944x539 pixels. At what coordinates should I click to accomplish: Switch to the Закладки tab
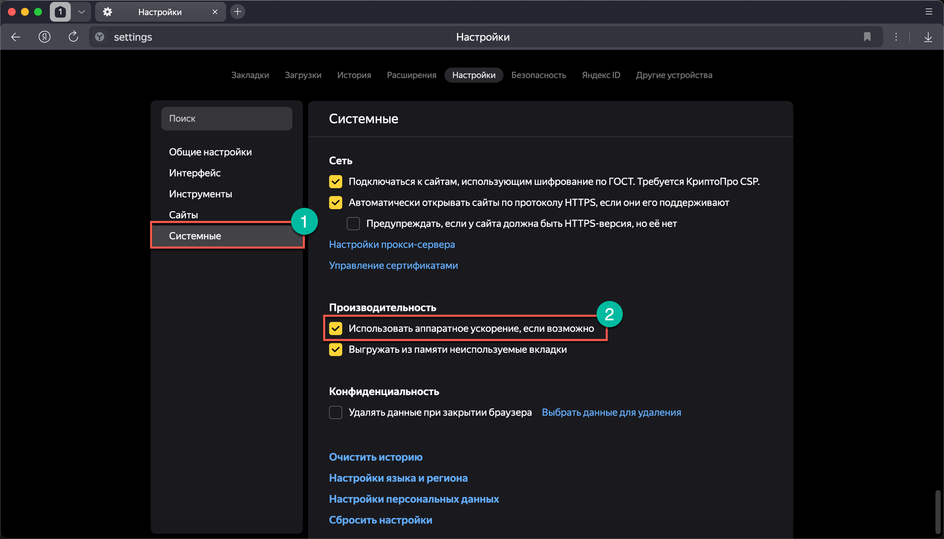(x=250, y=75)
